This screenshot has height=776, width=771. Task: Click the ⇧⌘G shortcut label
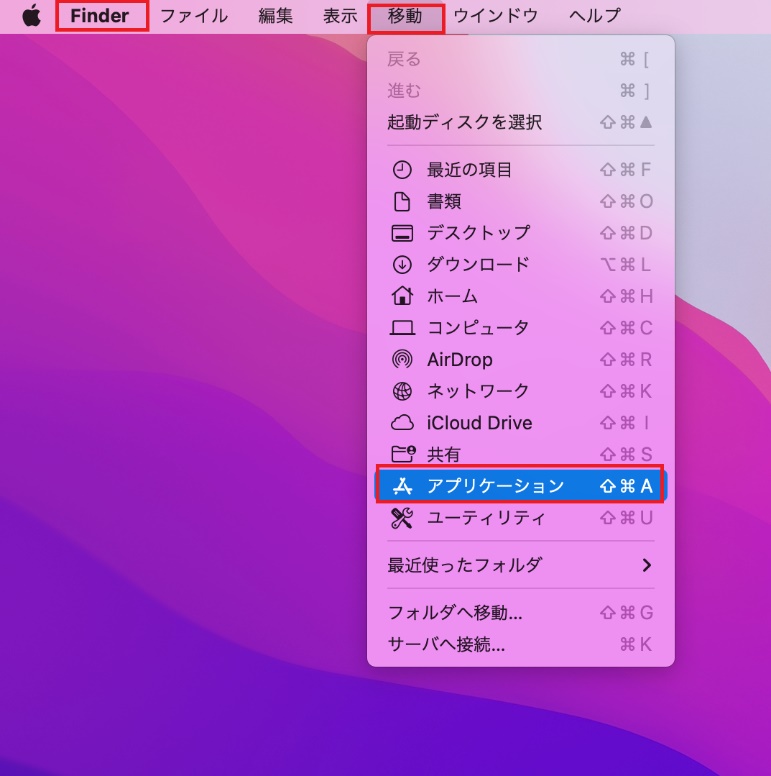(626, 613)
